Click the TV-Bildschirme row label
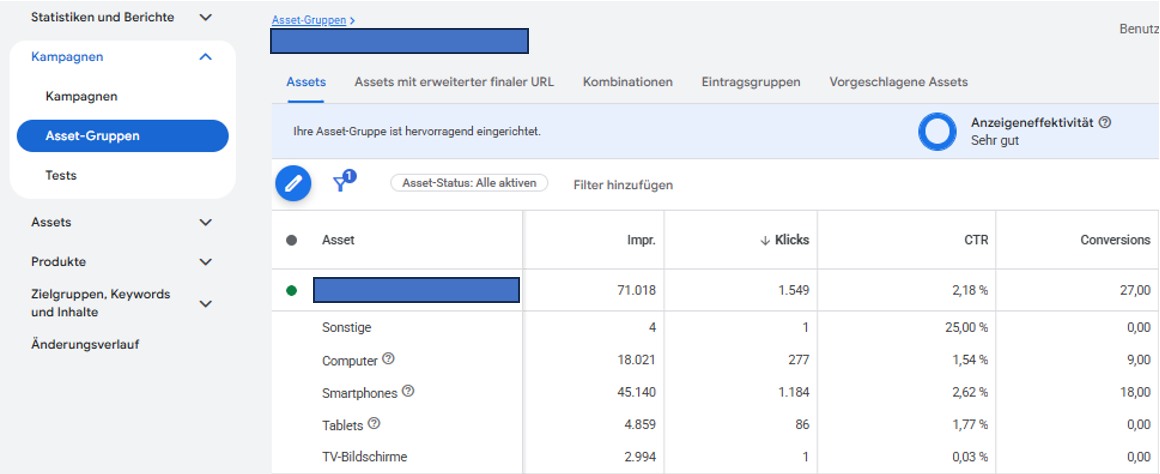 (365, 456)
